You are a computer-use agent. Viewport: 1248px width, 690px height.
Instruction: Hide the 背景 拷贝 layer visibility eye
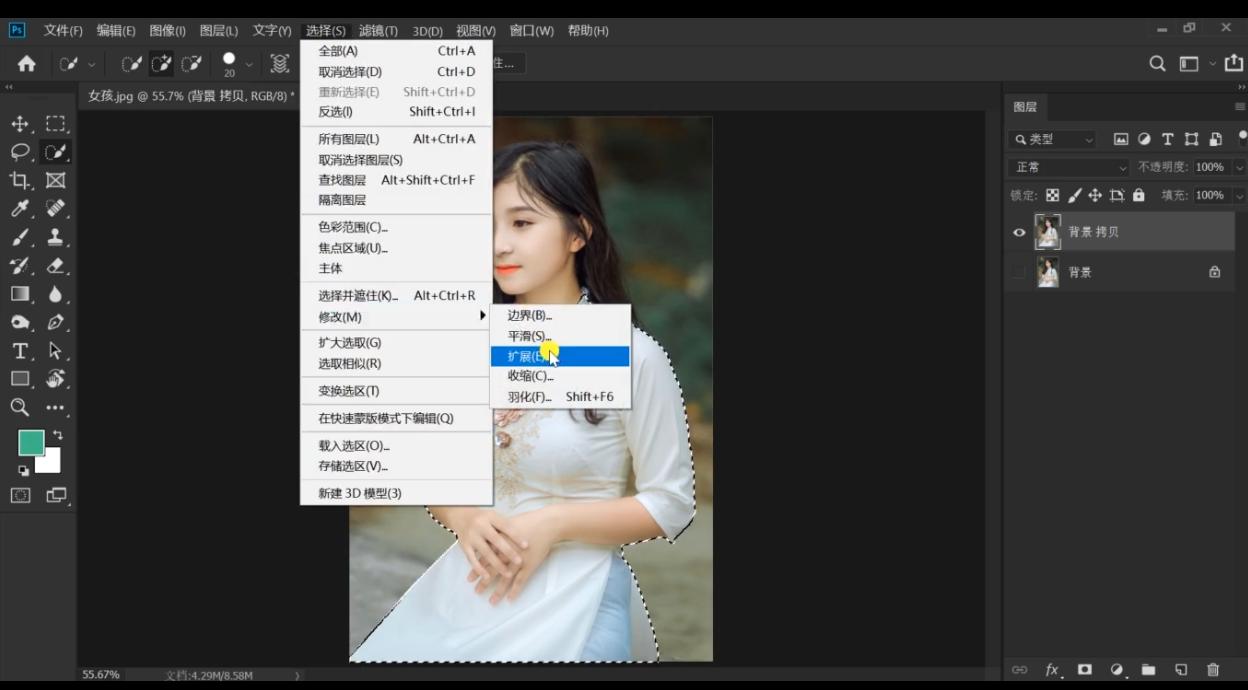1019,231
